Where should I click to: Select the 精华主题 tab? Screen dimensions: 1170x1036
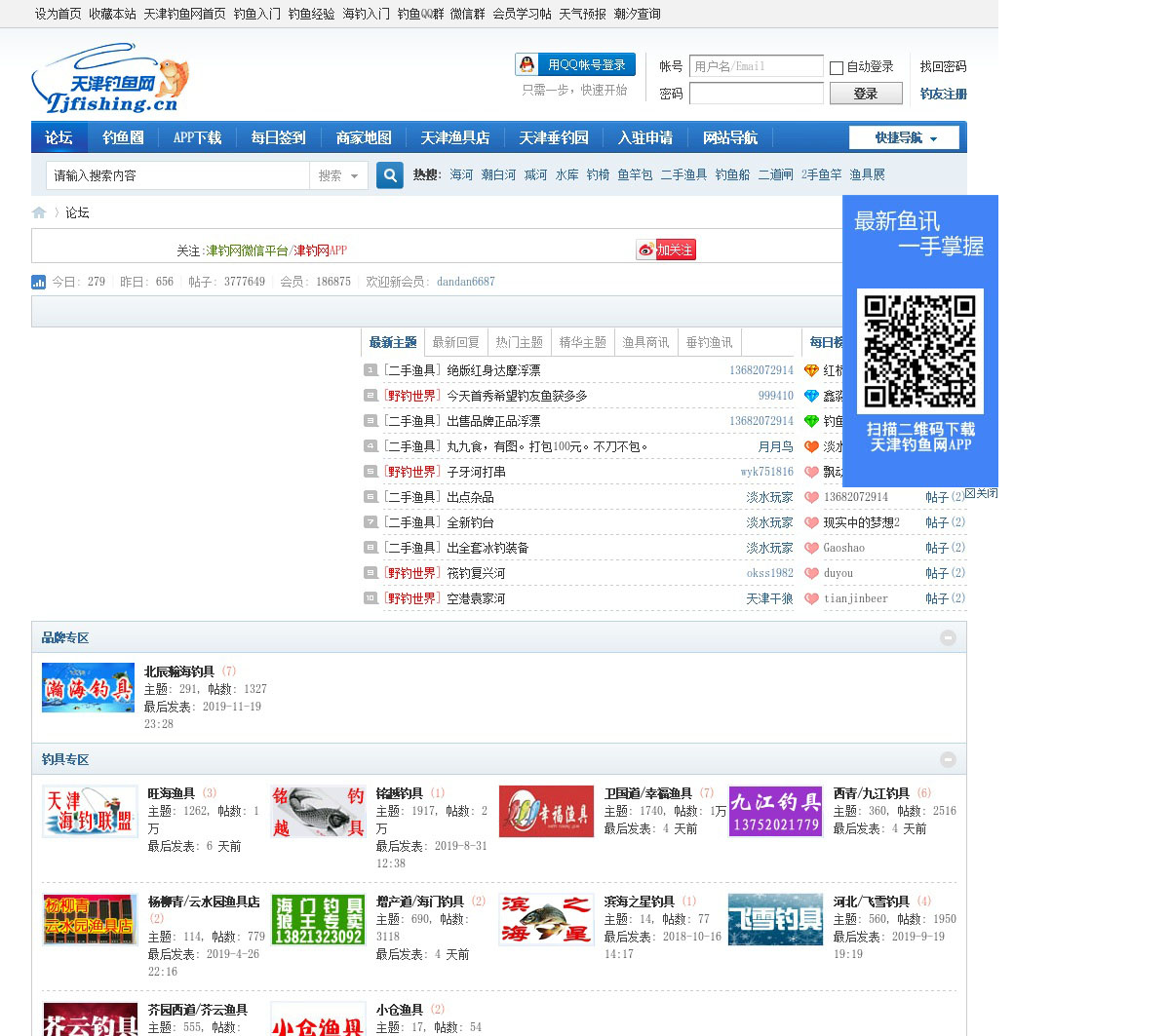click(x=582, y=342)
